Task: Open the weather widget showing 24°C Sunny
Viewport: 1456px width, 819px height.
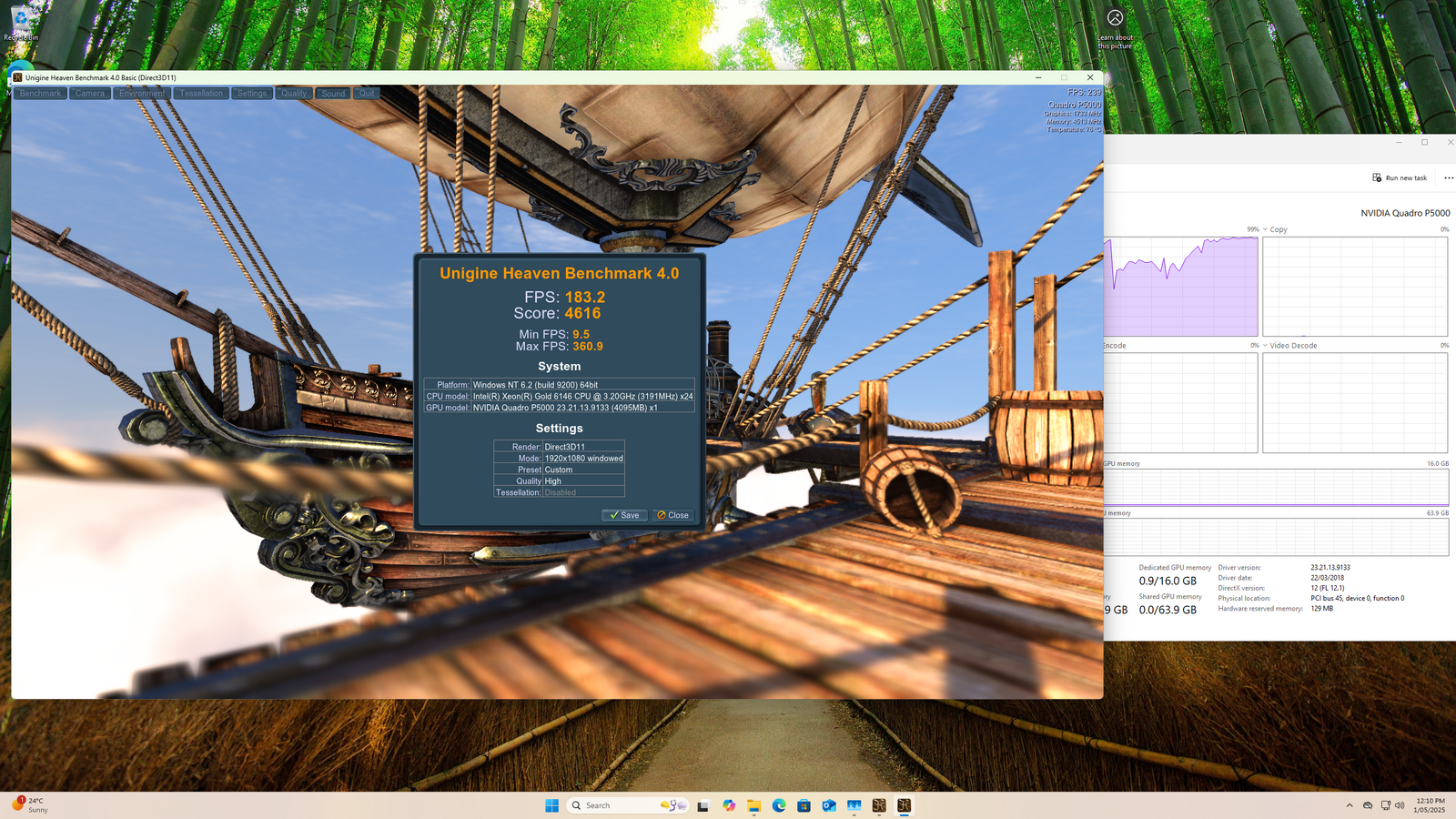Action: [x=29, y=805]
